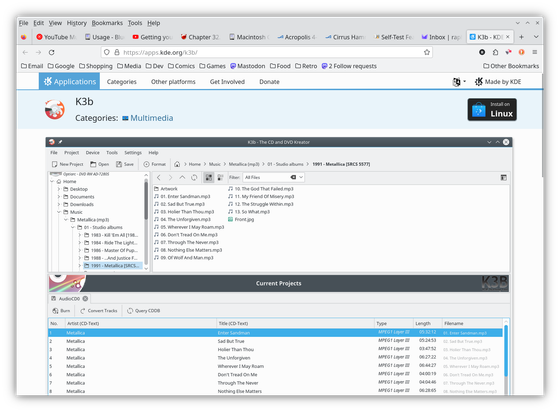Click the browser URL address field
Viewport: 560px width, 412px height.
[x=266, y=52]
